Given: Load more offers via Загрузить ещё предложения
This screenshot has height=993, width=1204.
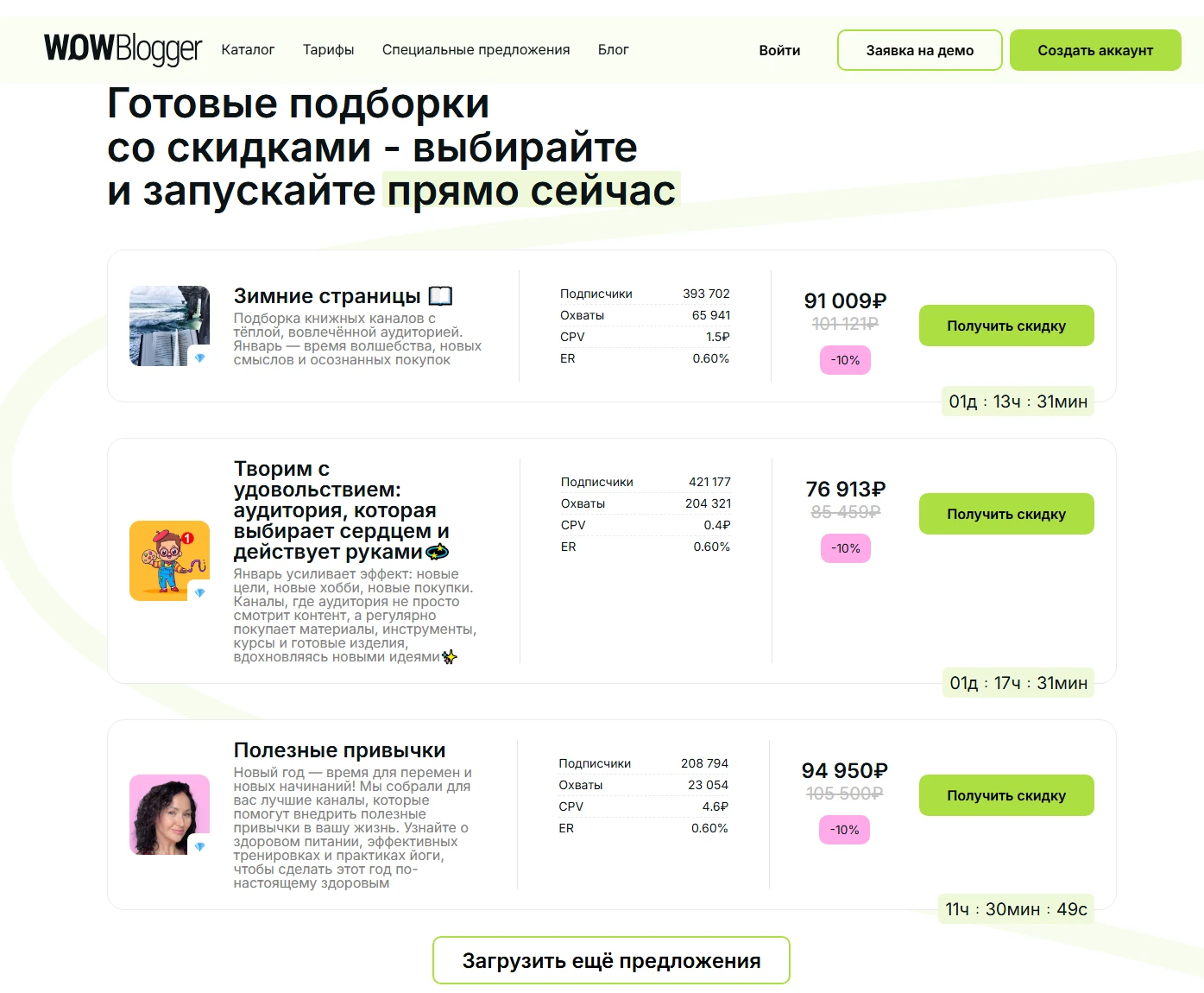Looking at the screenshot, I should (611, 959).
